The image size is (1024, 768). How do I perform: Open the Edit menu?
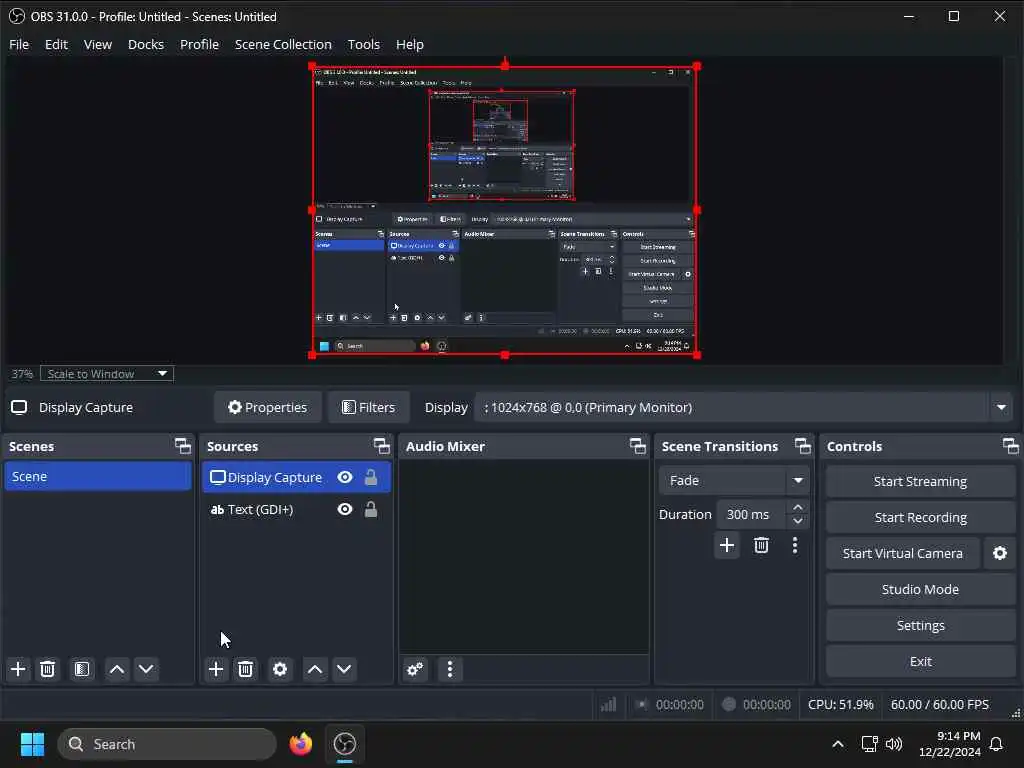(x=56, y=44)
